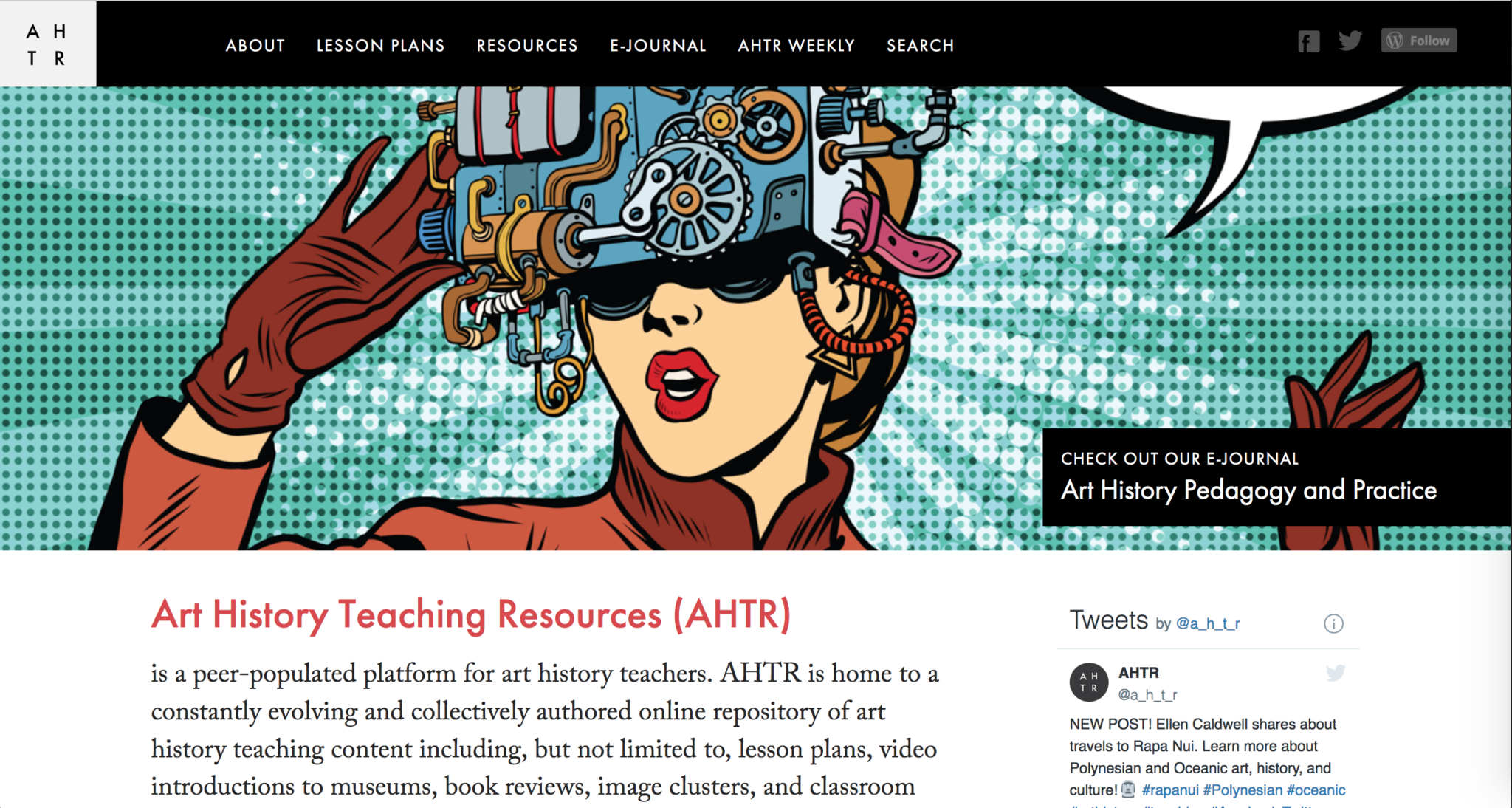Screen dimensions: 1512x808
Task: Open the AHTR Weekly menu item
Action: point(797,46)
